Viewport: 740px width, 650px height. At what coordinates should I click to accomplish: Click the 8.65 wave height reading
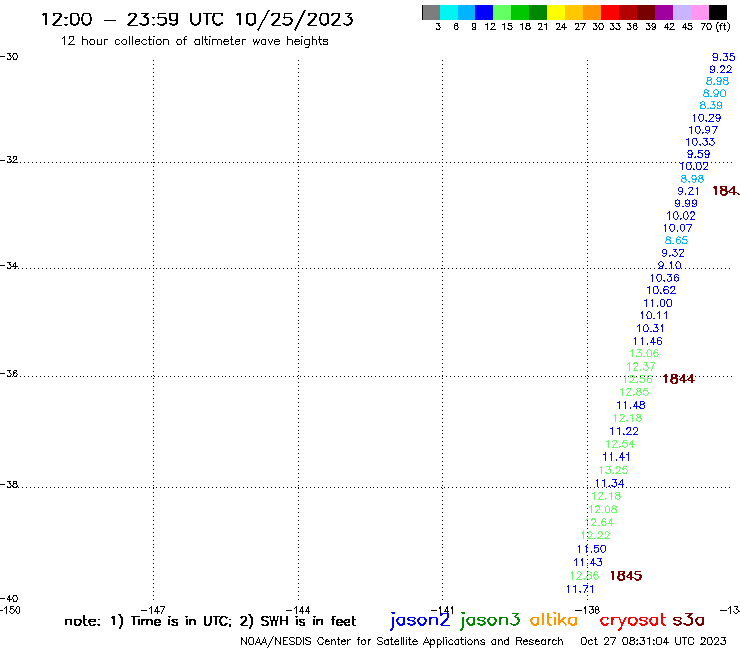pos(676,240)
